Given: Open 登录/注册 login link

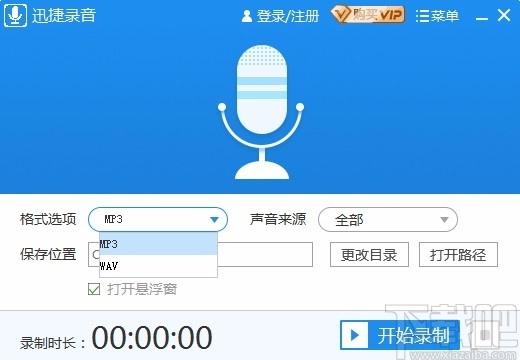Looking at the screenshot, I should (x=280, y=16).
